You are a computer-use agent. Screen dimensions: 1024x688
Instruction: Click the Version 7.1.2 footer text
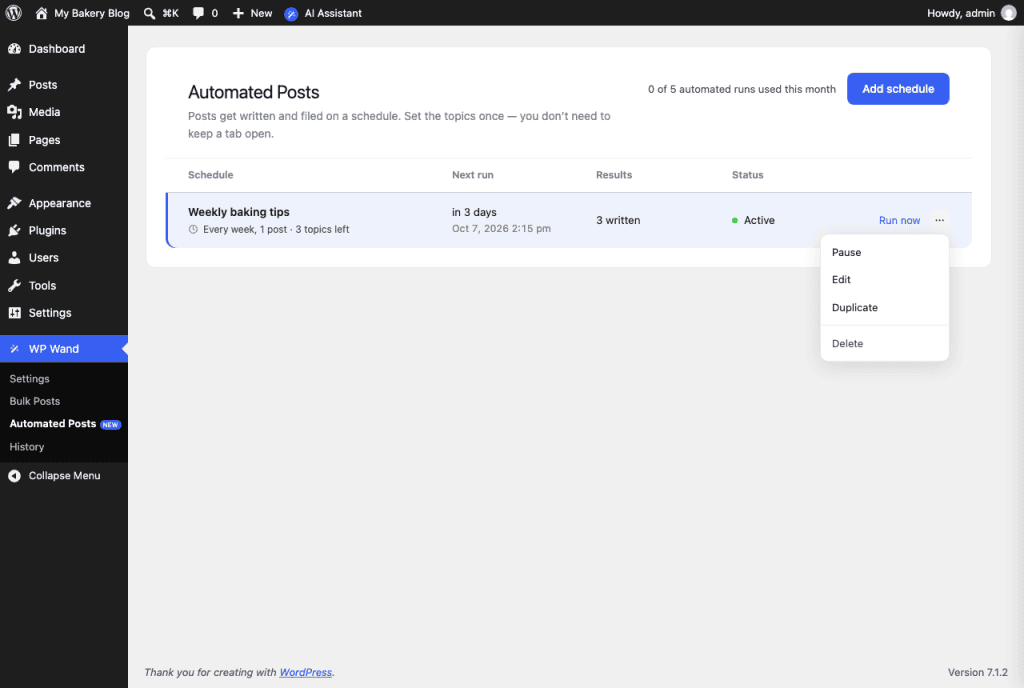978,672
